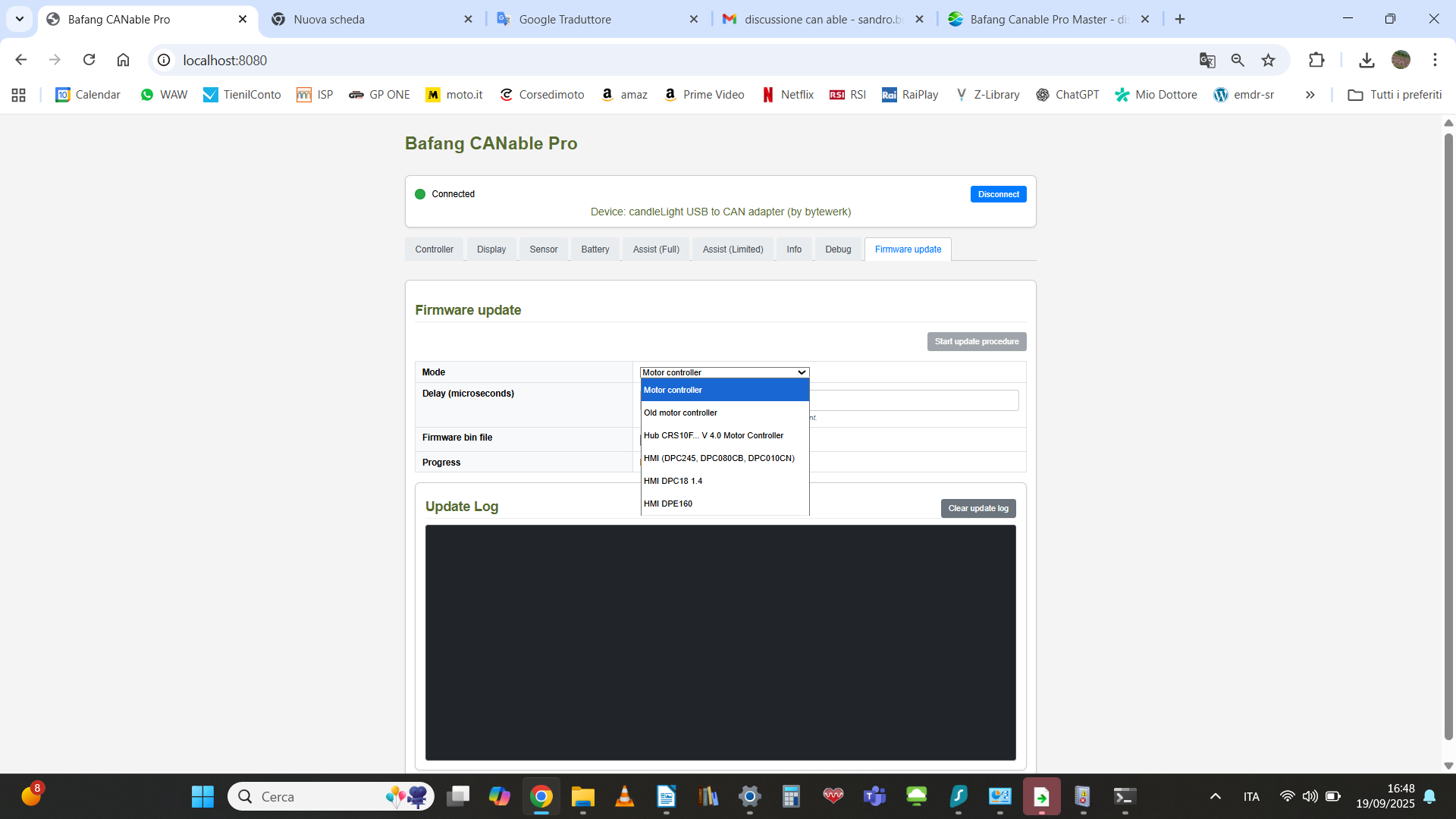This screenshot has width=1456, height=819.
Task: Choose Motor controller option in list
Action: coord(725,390)
